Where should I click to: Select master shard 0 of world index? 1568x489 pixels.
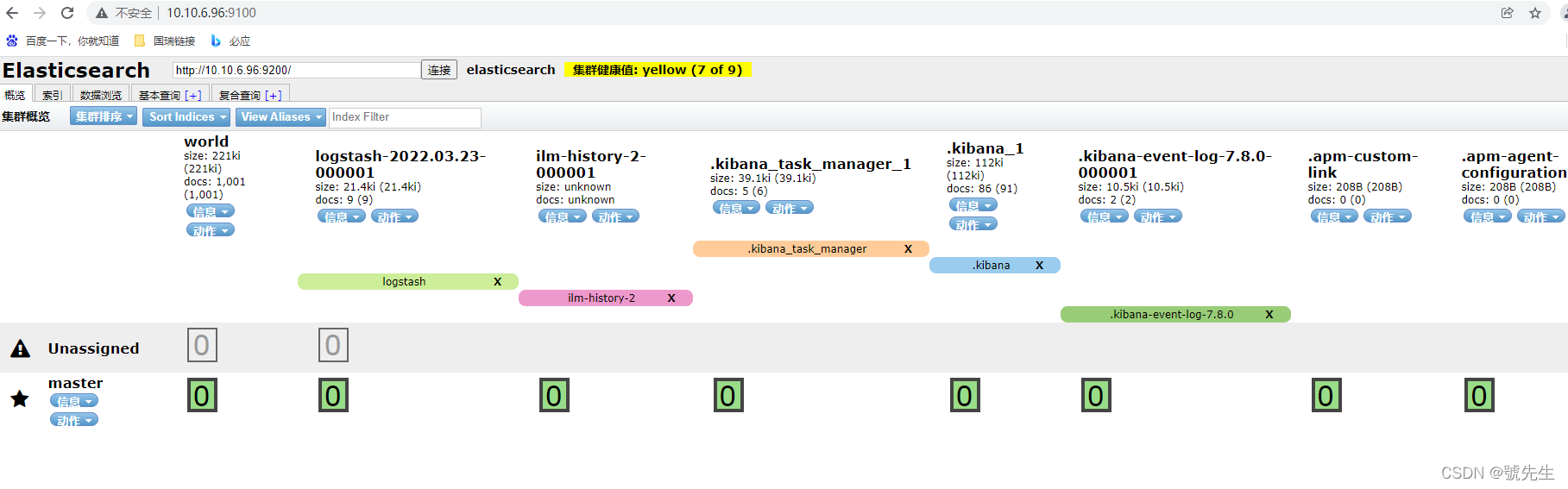202,395
